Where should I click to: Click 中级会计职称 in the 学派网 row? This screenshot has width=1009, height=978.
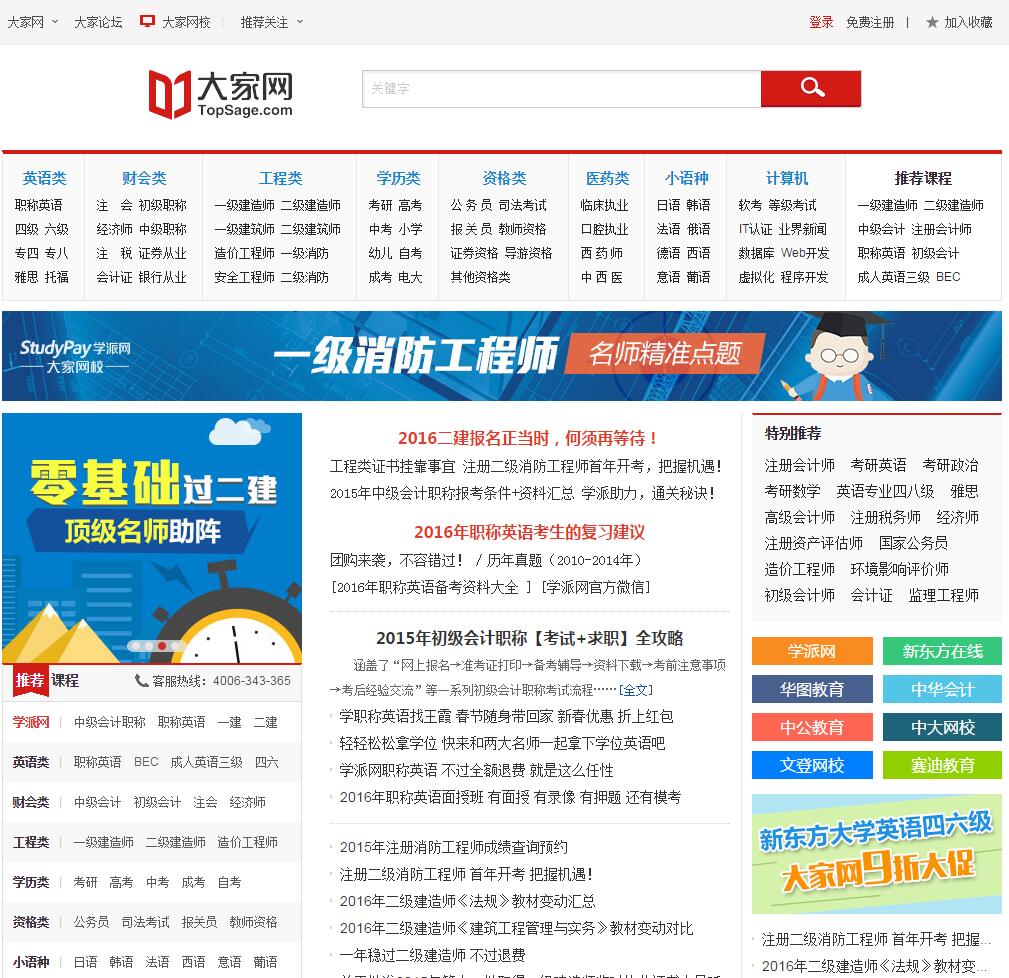109,722
